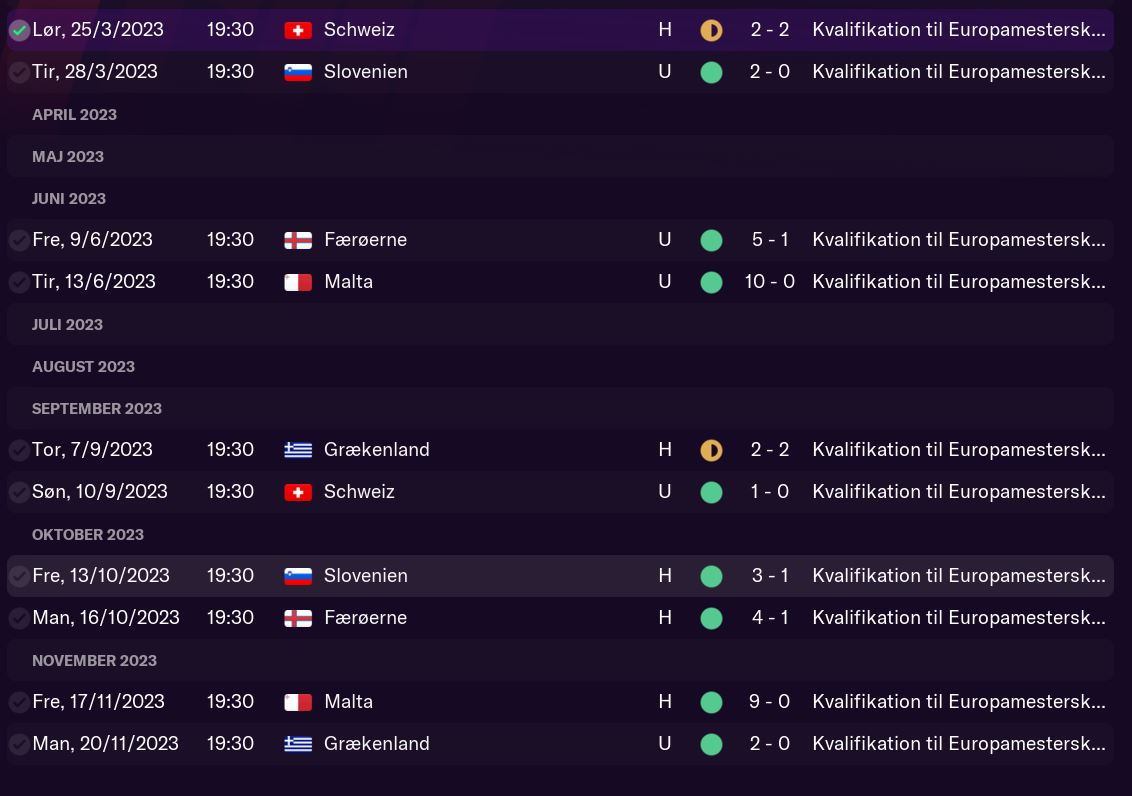The width and height of the screenshot is (1132, 796).
Task: Open the competition link on the 28/3/2023 Slovenien row
Action: coord(958,72)
